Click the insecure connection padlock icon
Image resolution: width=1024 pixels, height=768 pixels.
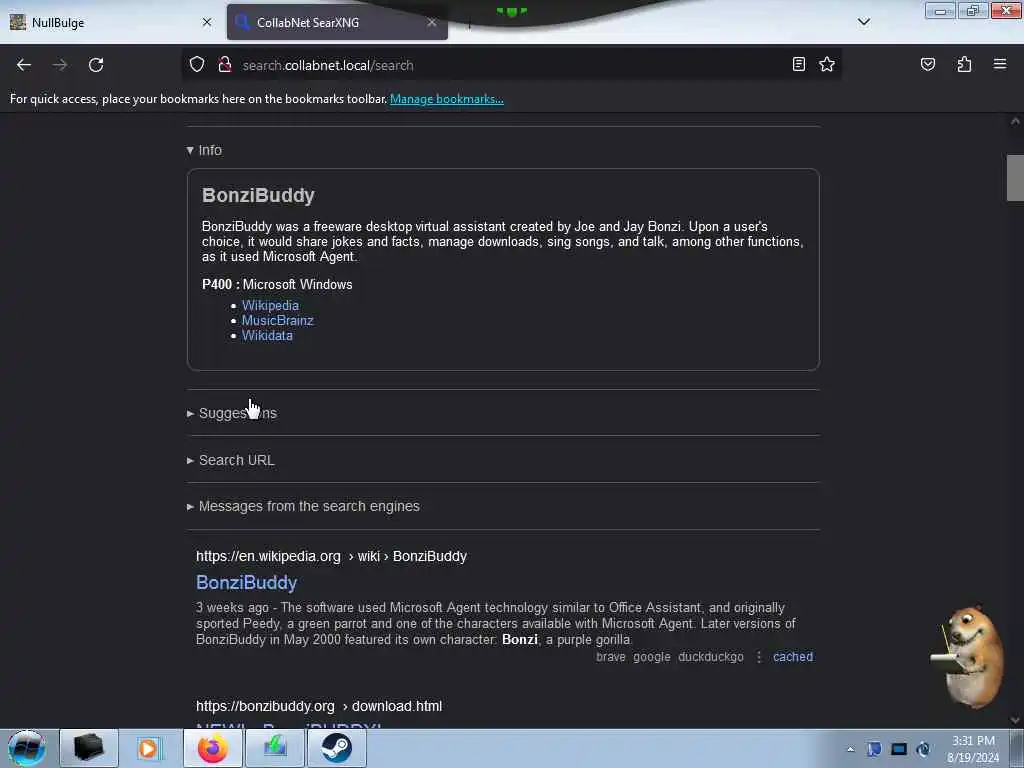point(225,65)
